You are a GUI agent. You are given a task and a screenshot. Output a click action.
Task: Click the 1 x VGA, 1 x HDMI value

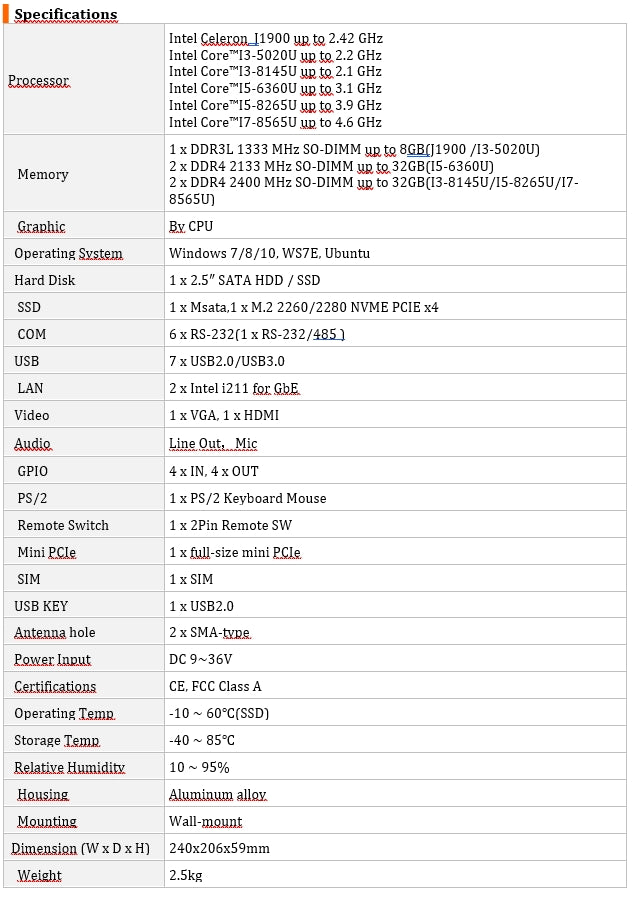pos(224,416)
